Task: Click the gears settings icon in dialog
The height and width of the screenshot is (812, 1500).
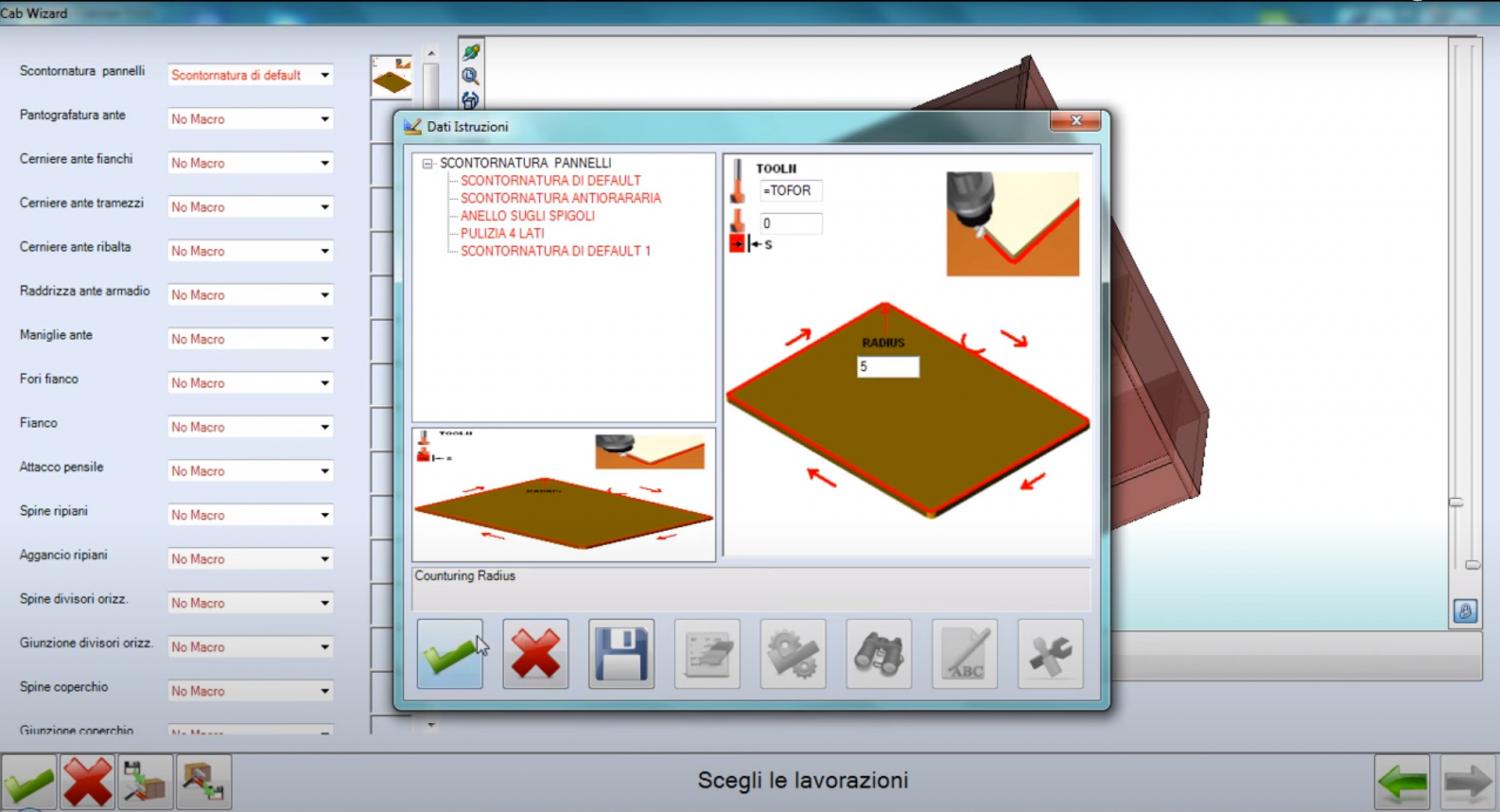Action: [793, 654]
